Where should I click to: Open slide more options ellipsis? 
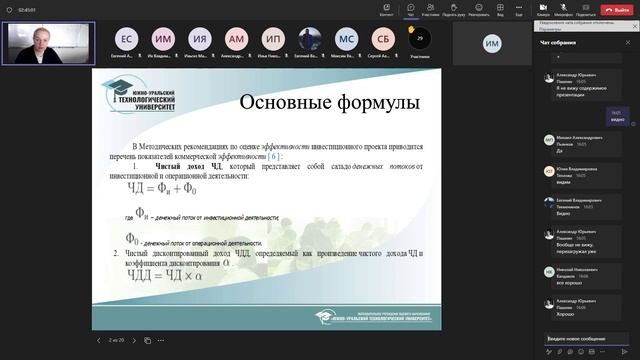click(161, 340)
